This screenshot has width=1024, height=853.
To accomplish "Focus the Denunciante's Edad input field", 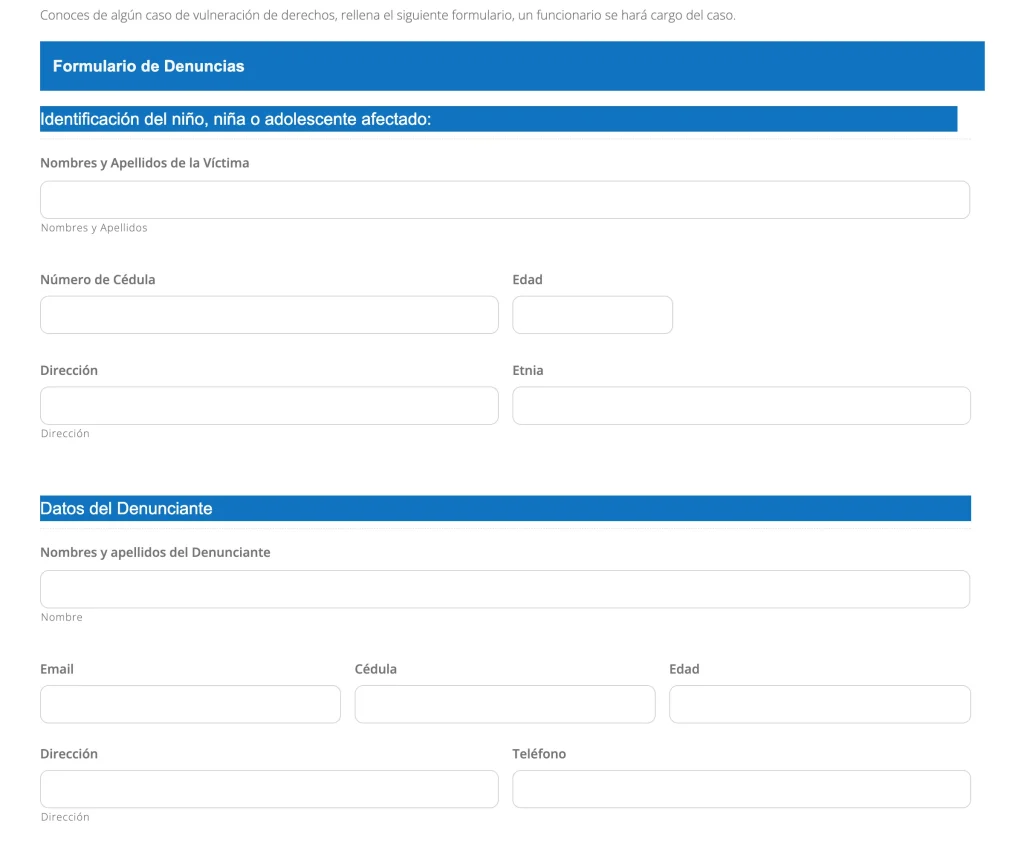I will pyautogui.click(x=819, y=704).
